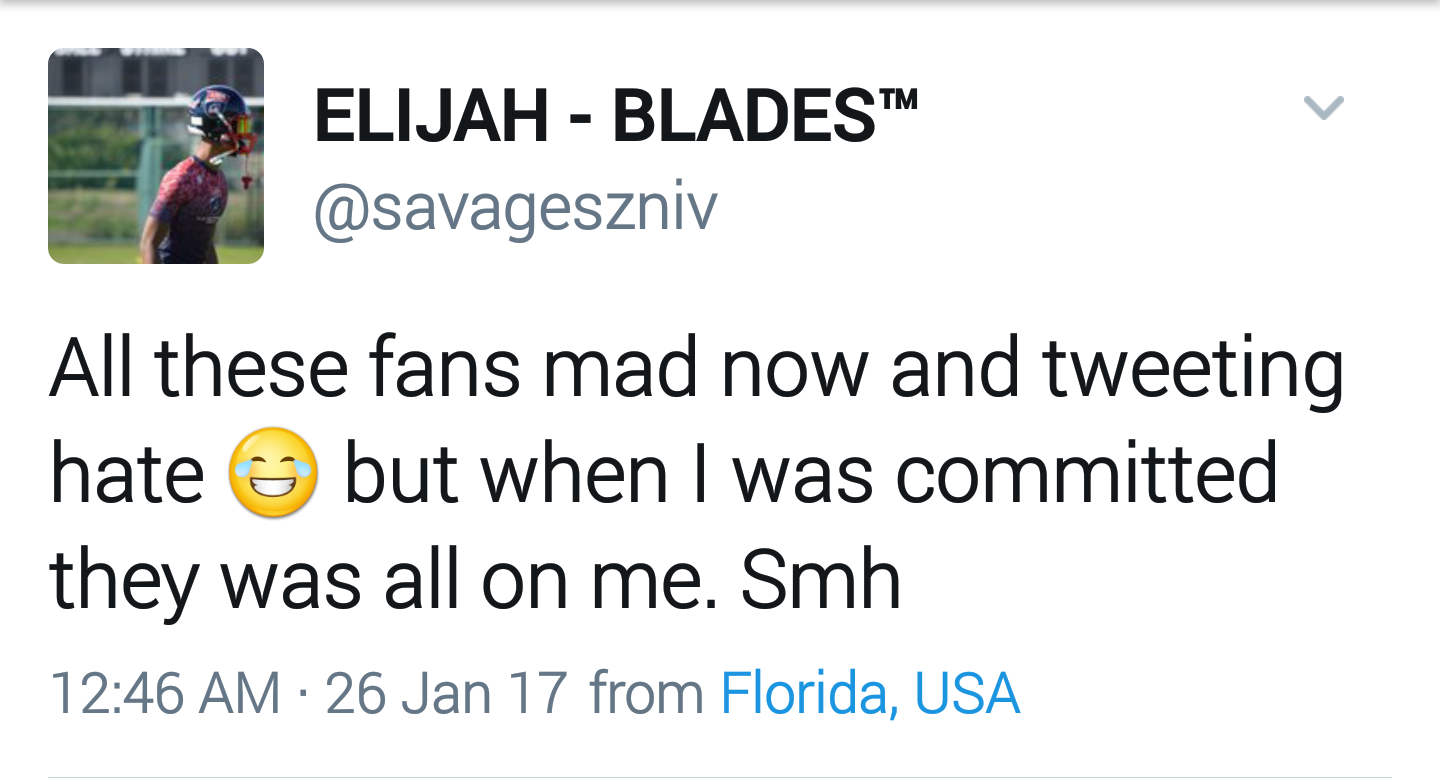The width and height of the screenshot is (1440, 778).
Task: Open the tweet options chevron menu
Action: [1323, 107]
